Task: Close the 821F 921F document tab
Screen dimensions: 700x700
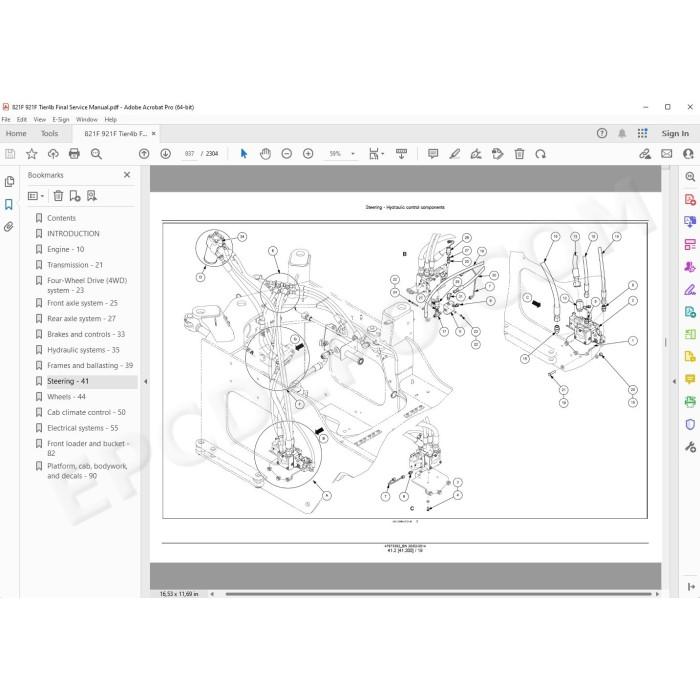Action: [154, 133]
